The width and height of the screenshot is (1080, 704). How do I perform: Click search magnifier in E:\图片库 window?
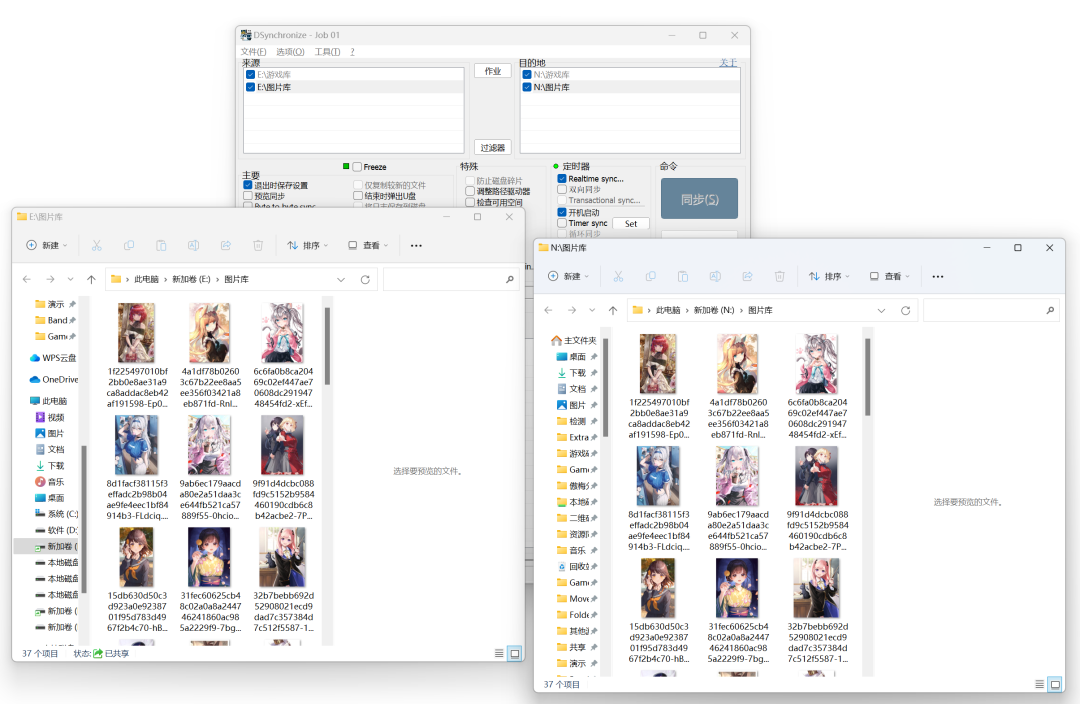click(x=510, y=279)
